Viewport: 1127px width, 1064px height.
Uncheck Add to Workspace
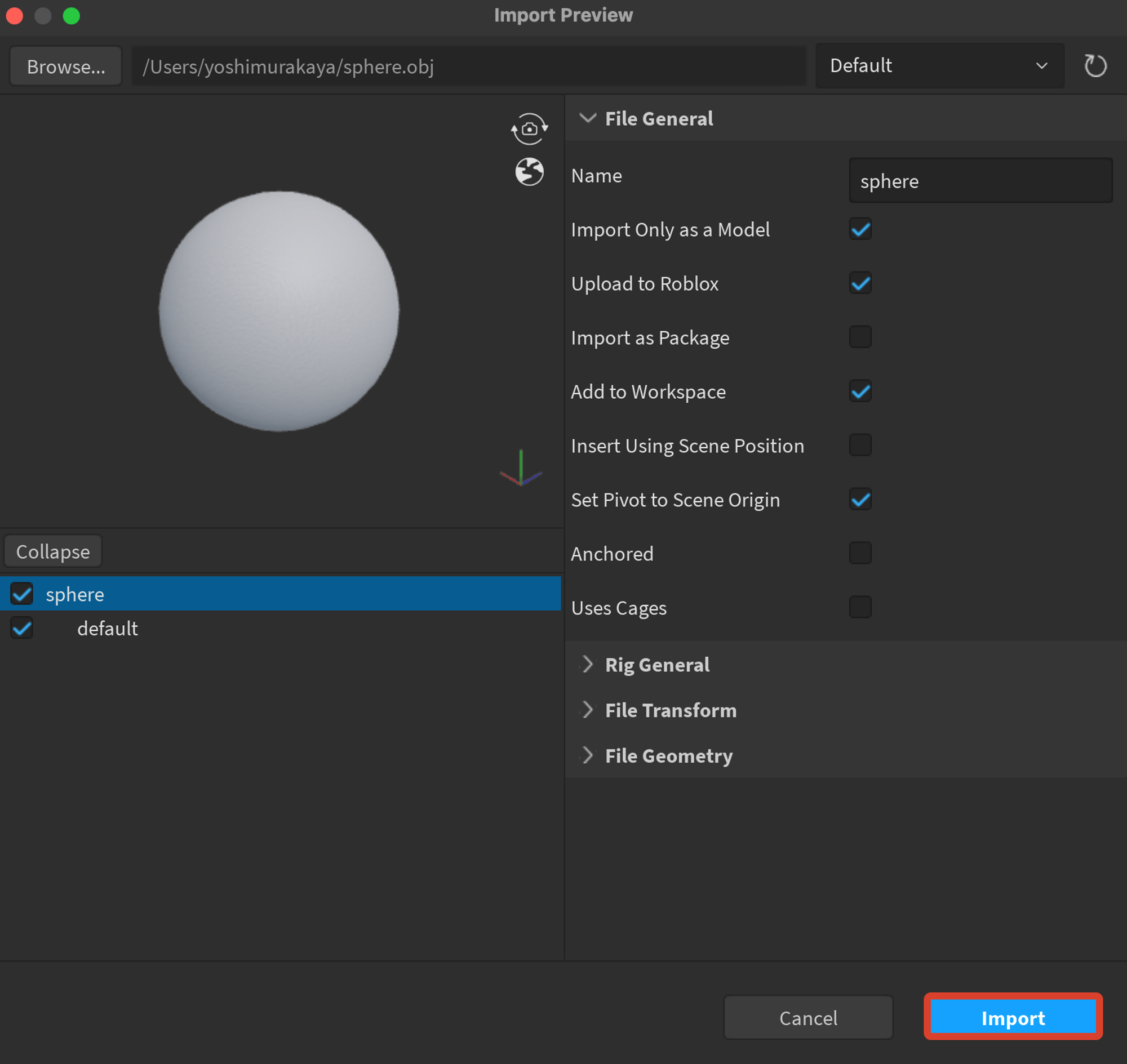tap(860, 391)
